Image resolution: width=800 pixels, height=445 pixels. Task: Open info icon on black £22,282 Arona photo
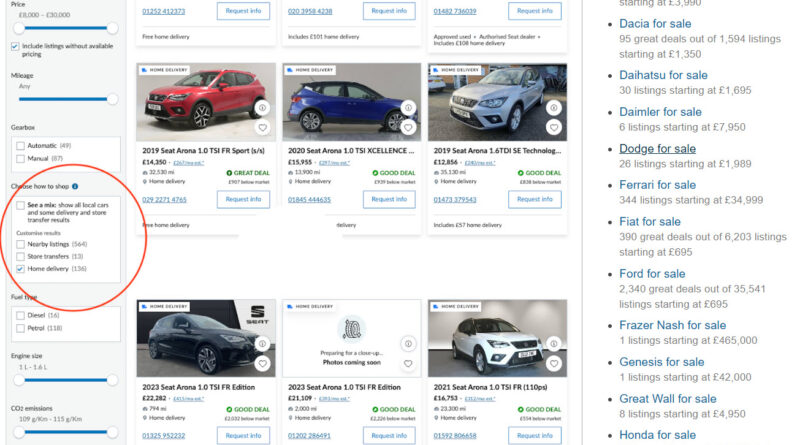[262, 344]
